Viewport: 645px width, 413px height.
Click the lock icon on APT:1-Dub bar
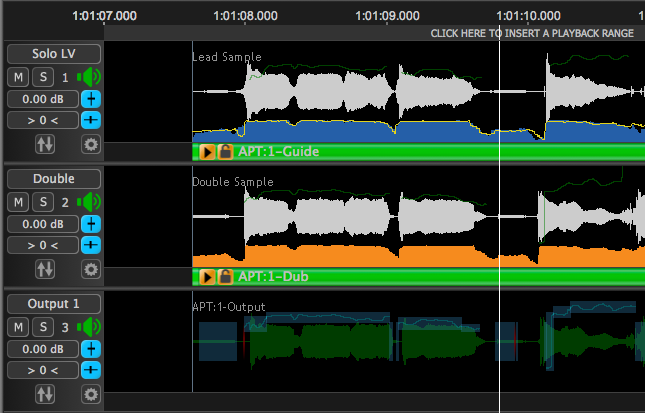[225, 276]
